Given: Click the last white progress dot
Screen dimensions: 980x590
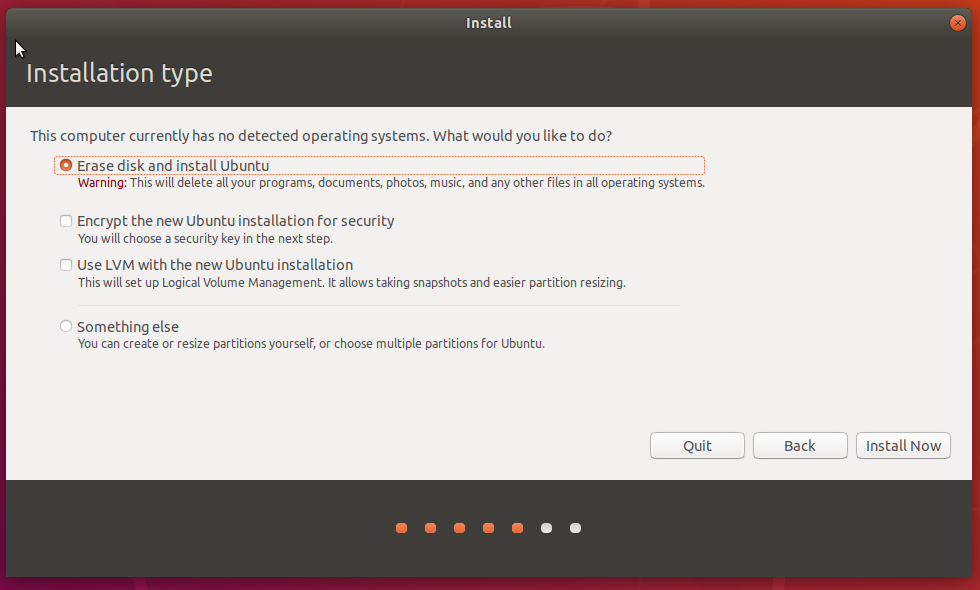Looking at the screenshot, I should pos(575,528).
